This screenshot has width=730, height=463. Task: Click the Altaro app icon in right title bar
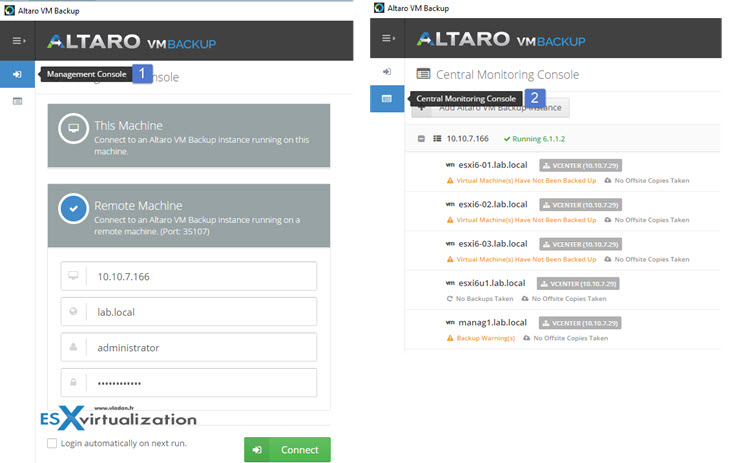379,7
